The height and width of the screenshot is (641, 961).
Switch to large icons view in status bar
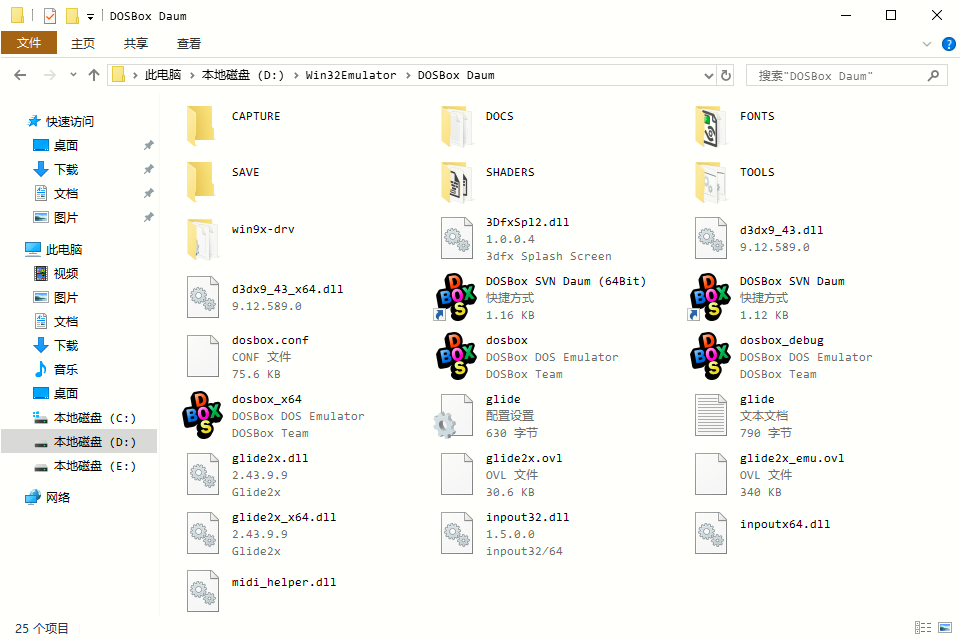pyautogui.click(x=945, y=628)
